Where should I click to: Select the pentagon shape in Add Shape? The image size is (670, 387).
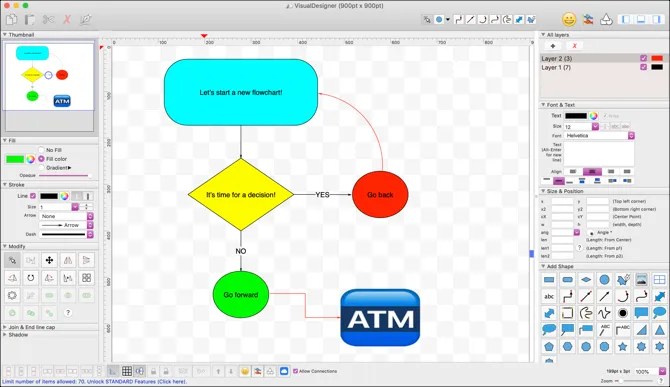pos(549,346)
